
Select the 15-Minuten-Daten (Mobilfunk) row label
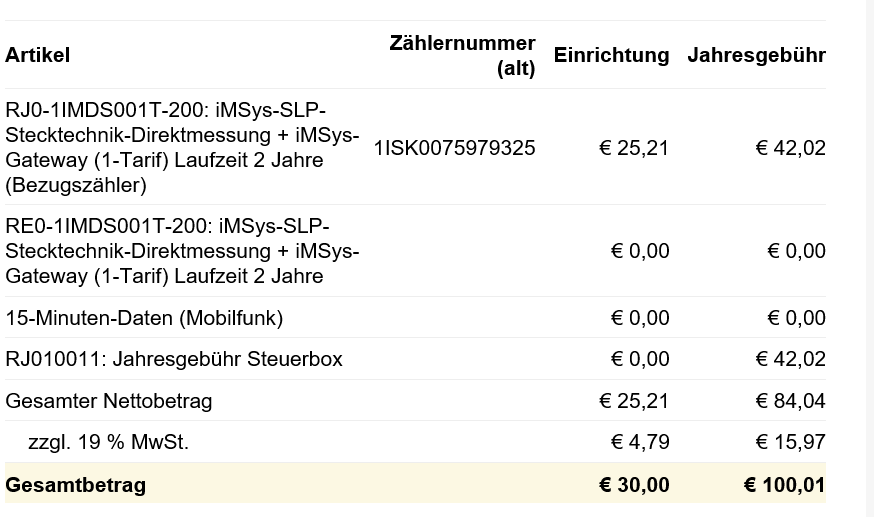coord(144,318)
